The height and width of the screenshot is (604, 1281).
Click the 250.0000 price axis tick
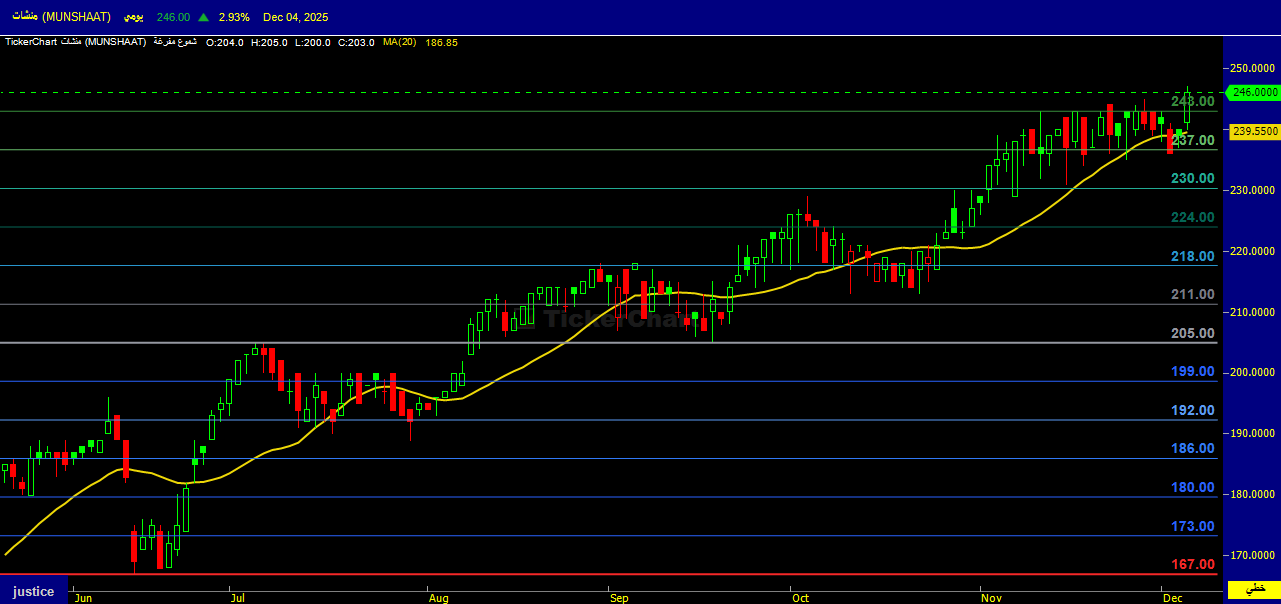click(x=1254, y=68)
